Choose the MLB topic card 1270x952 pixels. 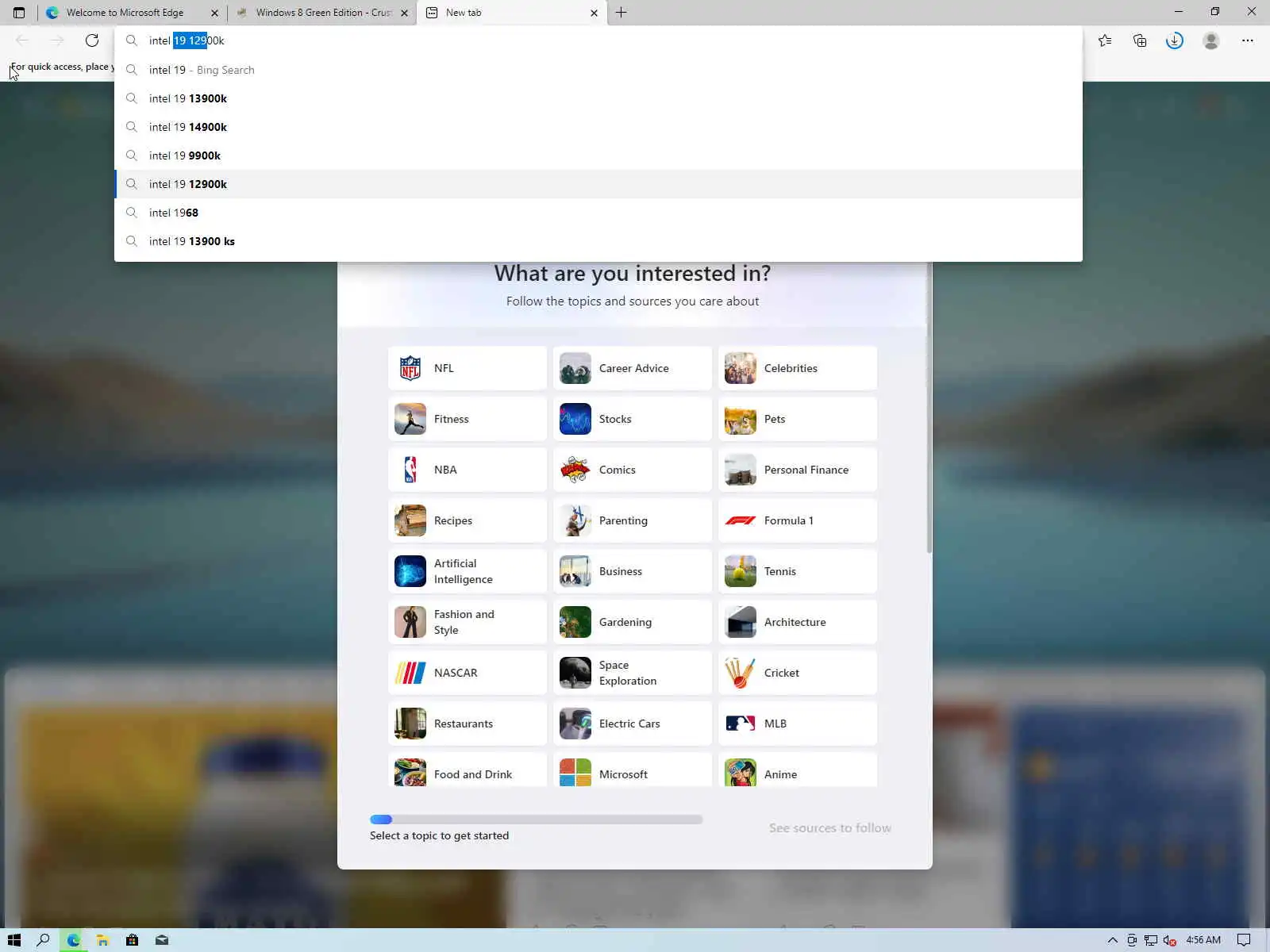[x=798, y=724]
